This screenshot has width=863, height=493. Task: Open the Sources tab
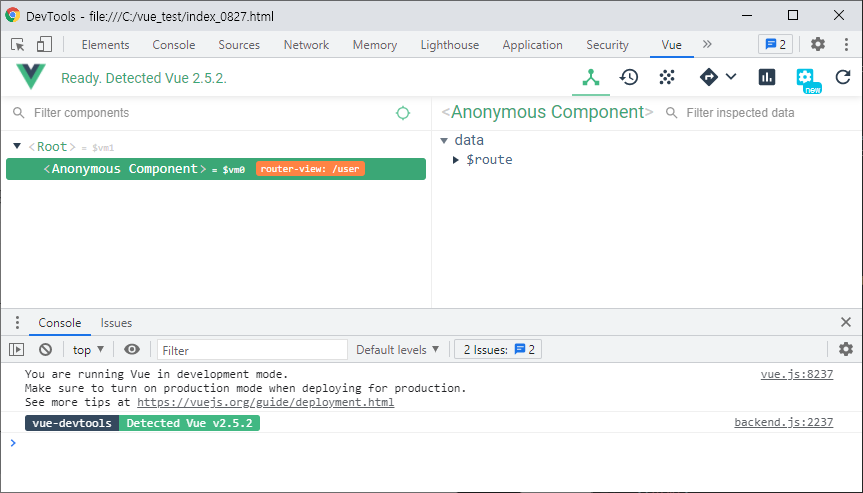coord(239,45)
